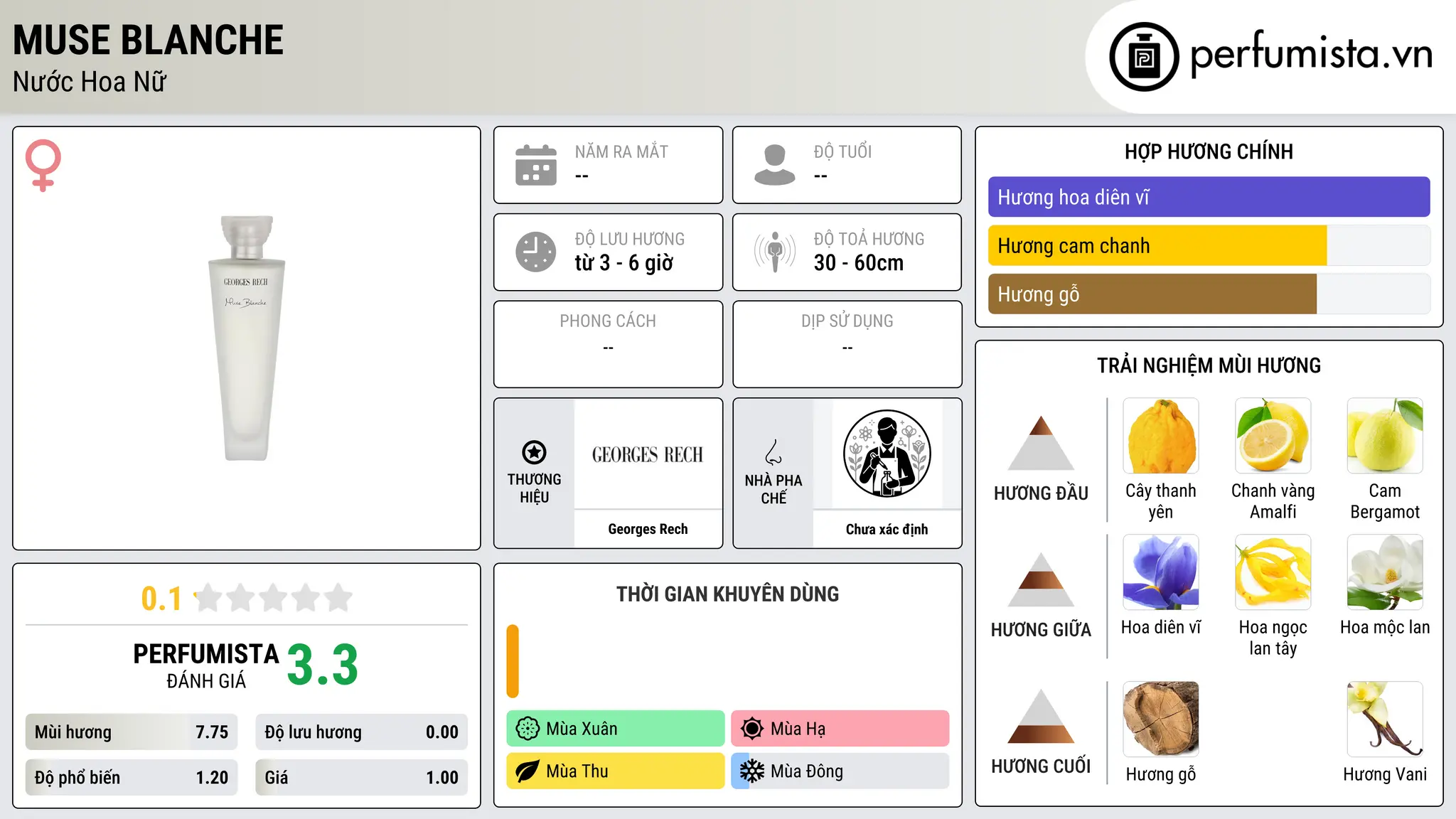This screenshot has height=819, width=1456.
Task: Click the perfumista.vn perfume bottle logo icon
Action: click(x=1144, y=57)
